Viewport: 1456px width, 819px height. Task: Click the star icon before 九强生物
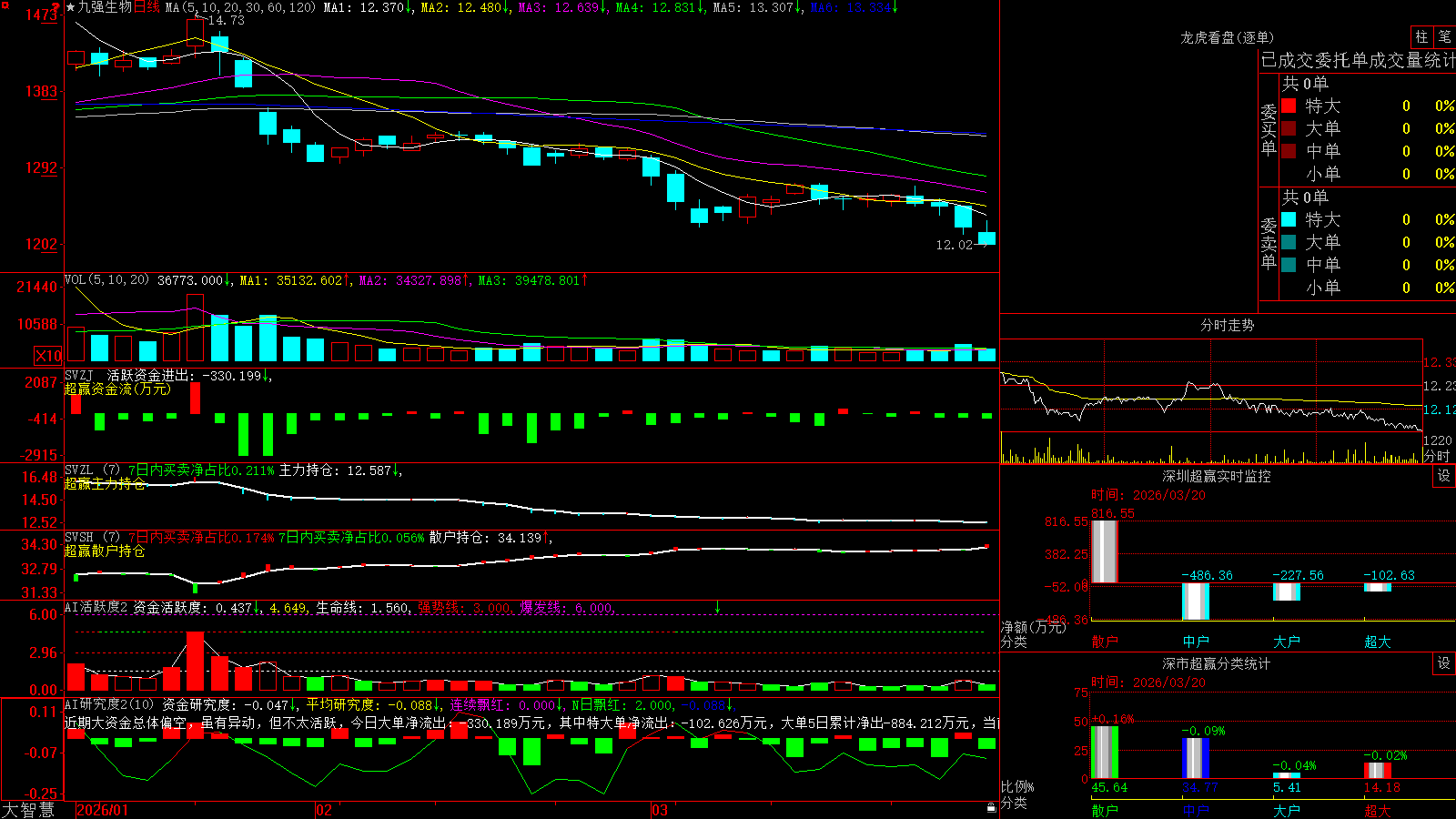70,7
